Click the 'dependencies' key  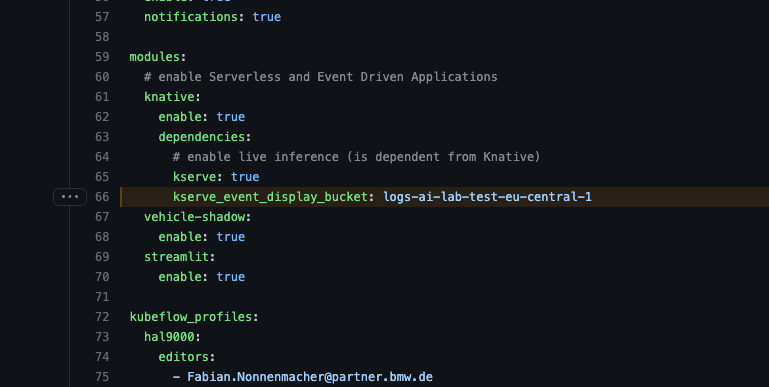[202, 137]
